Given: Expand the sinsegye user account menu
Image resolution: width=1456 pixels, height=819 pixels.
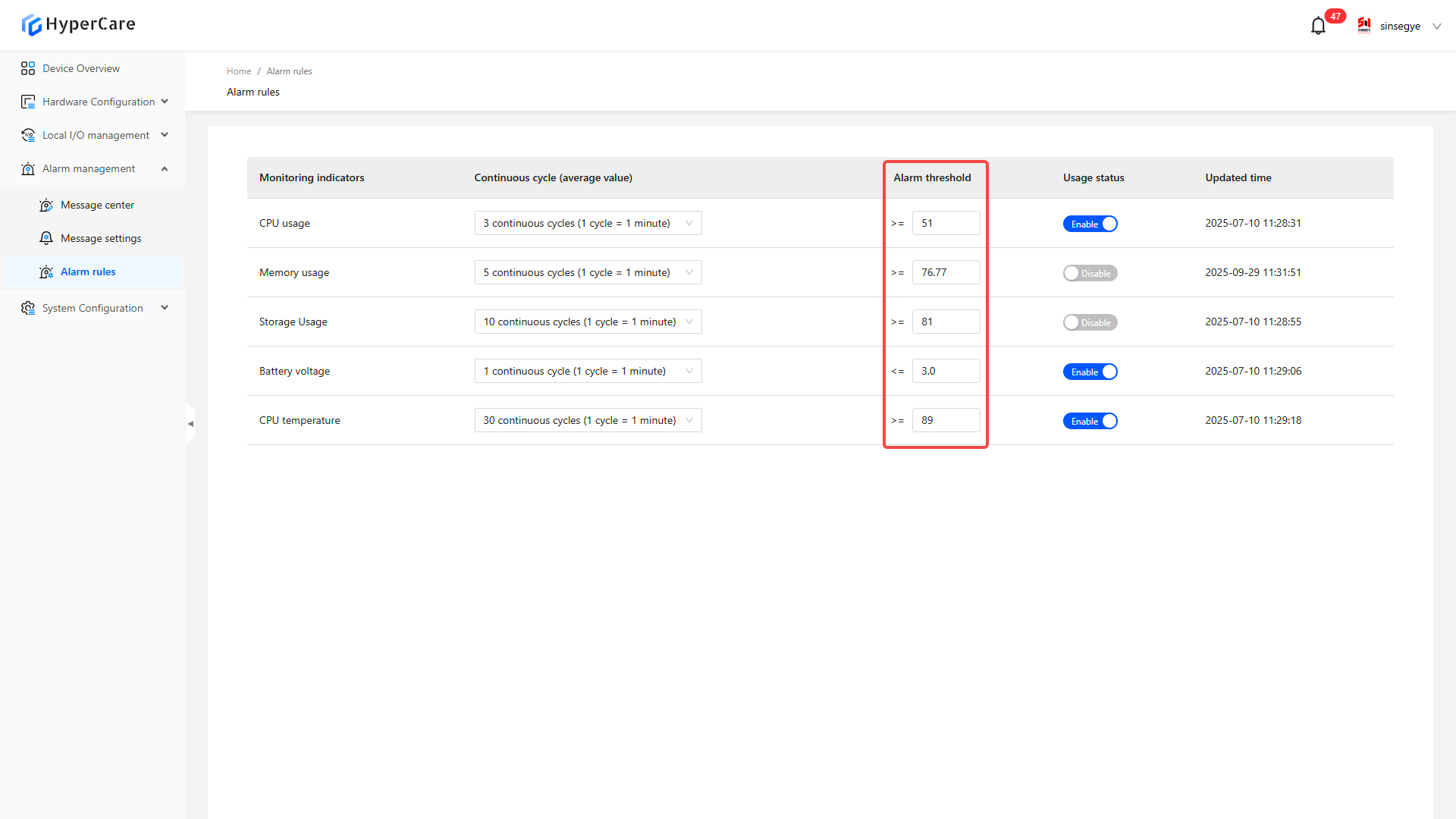Looking at the screenshot, I should (x=1401, y=26).
